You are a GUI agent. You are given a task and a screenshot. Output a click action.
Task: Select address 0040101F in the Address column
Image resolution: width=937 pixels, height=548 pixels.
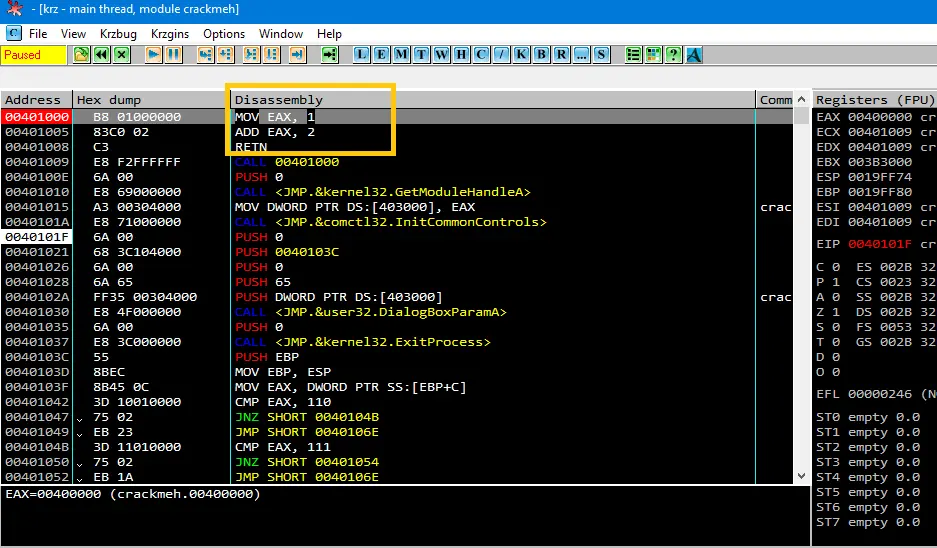pyautogui.click(x=36, y=237)
